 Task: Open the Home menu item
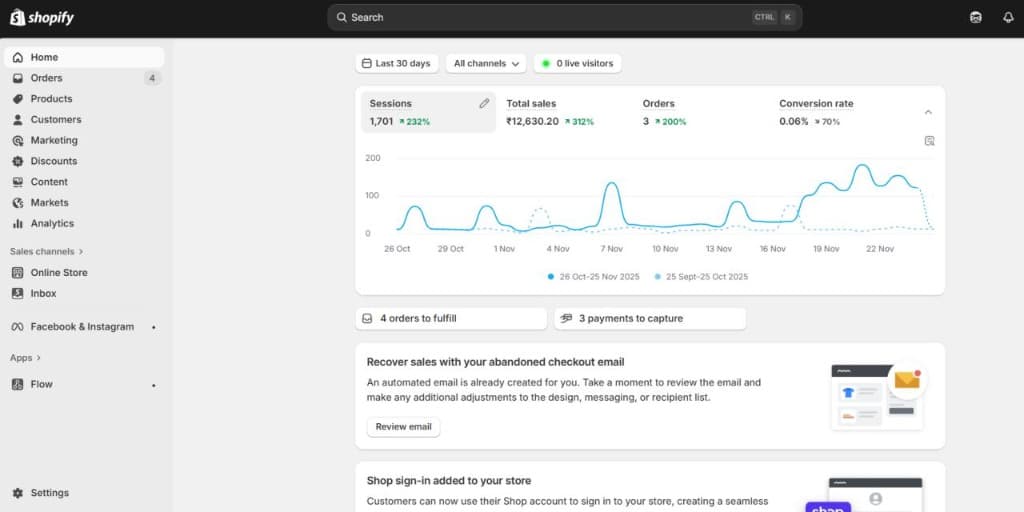[x=84, y=57]
